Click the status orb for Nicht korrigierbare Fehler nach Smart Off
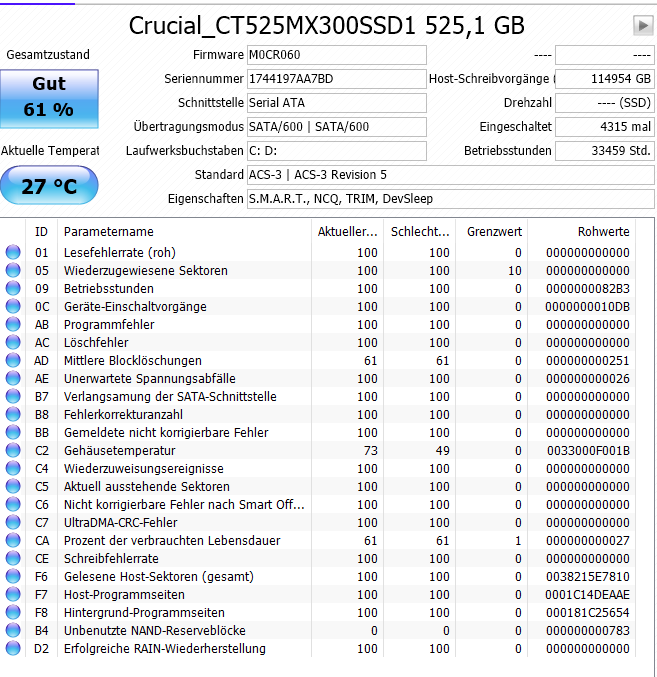 click(13, 504)
